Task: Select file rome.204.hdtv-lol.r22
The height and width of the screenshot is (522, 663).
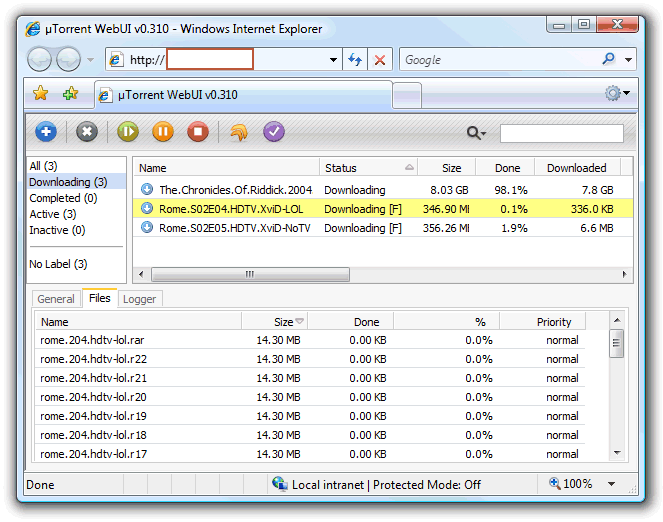Action: tap(310, 359)
